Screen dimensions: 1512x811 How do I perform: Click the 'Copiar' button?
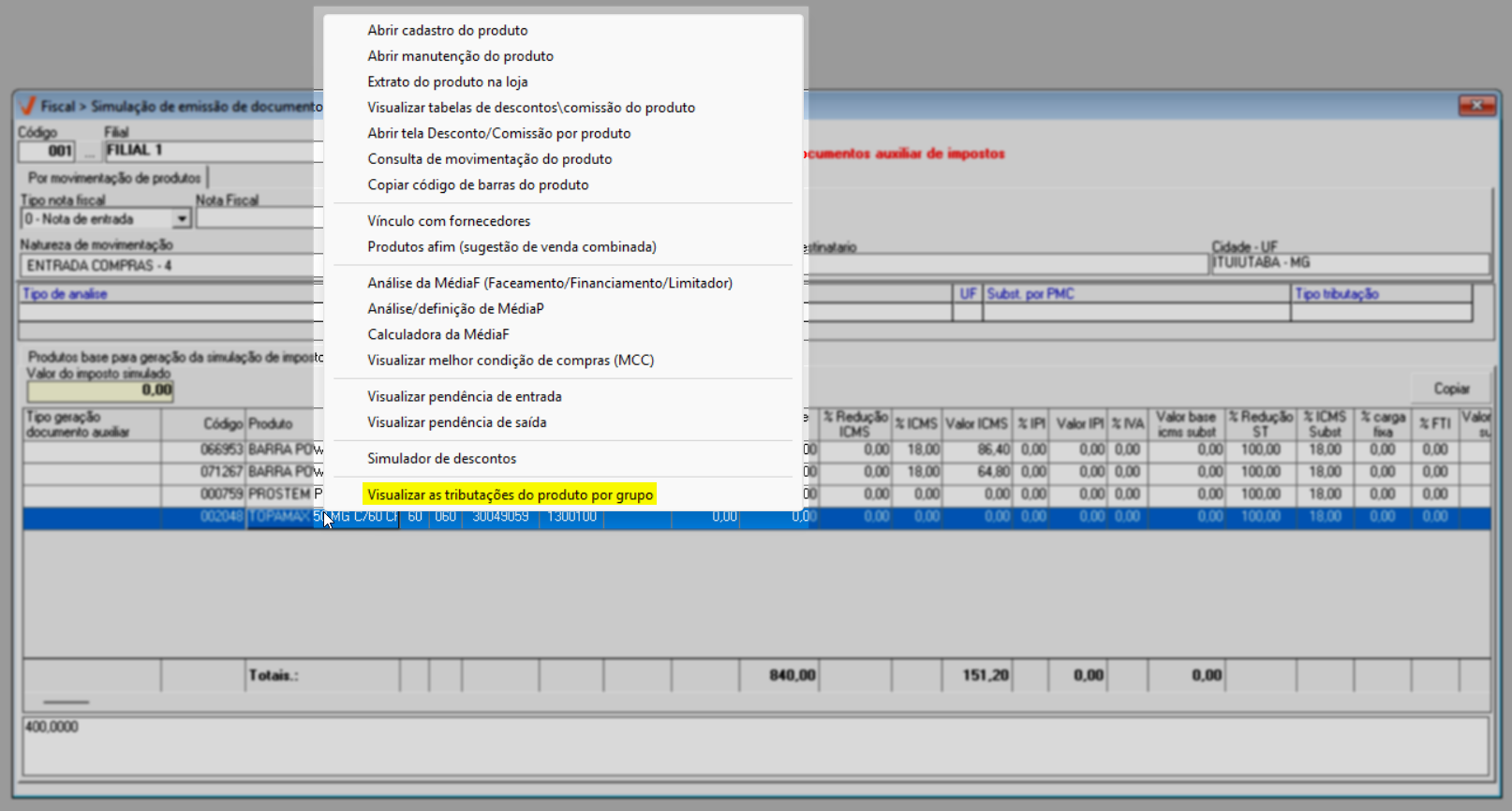click(x=1450, y=389)
